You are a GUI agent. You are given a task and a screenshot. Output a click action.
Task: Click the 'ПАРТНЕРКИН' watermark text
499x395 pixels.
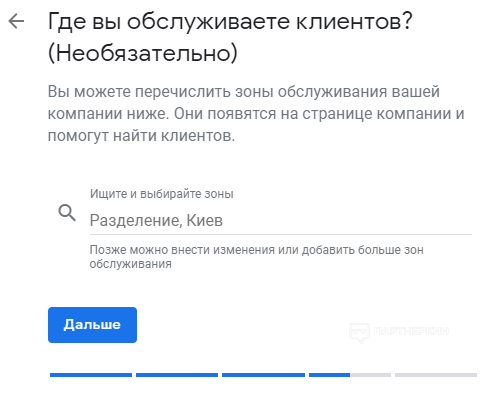(x=411, y=331)
